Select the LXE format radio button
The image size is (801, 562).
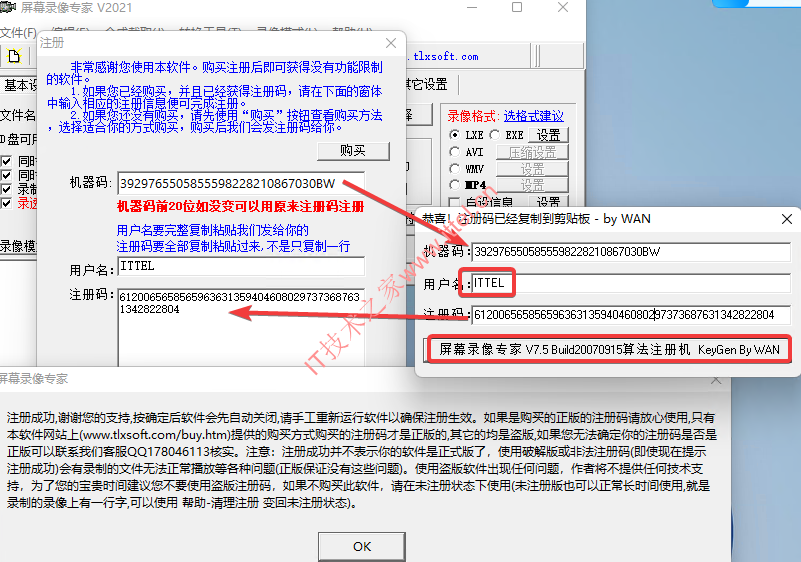(x=454, y=135)
